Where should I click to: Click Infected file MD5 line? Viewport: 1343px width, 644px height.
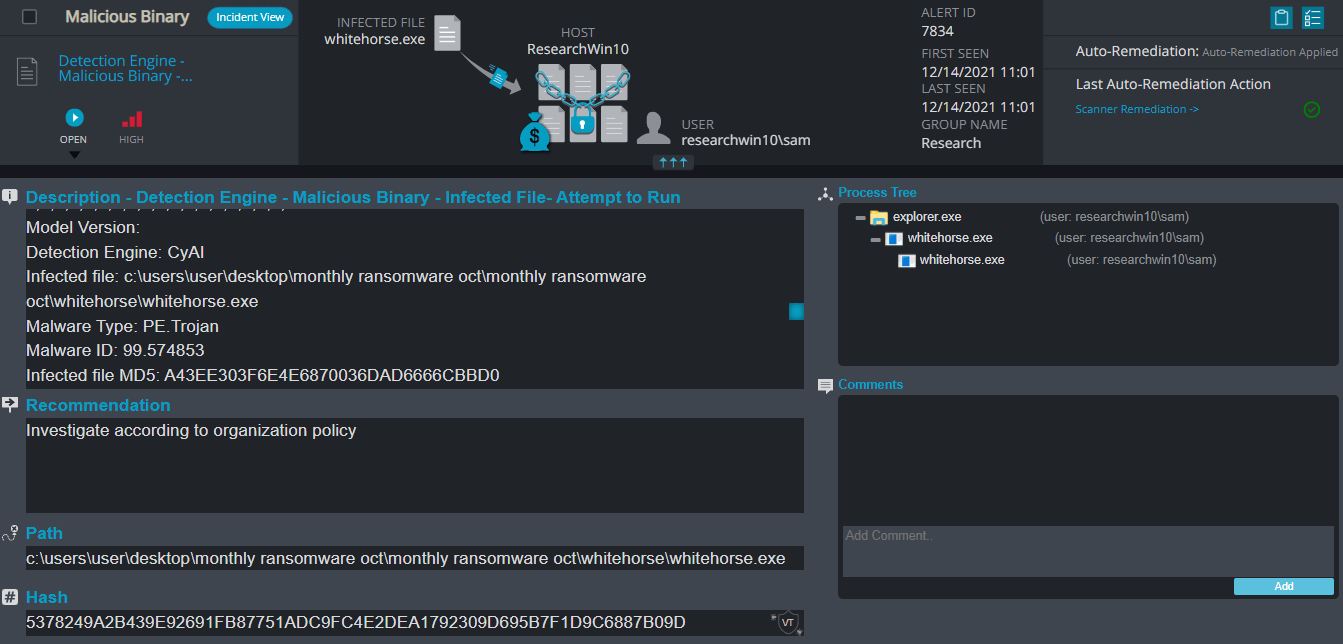[x=263, y=376]
